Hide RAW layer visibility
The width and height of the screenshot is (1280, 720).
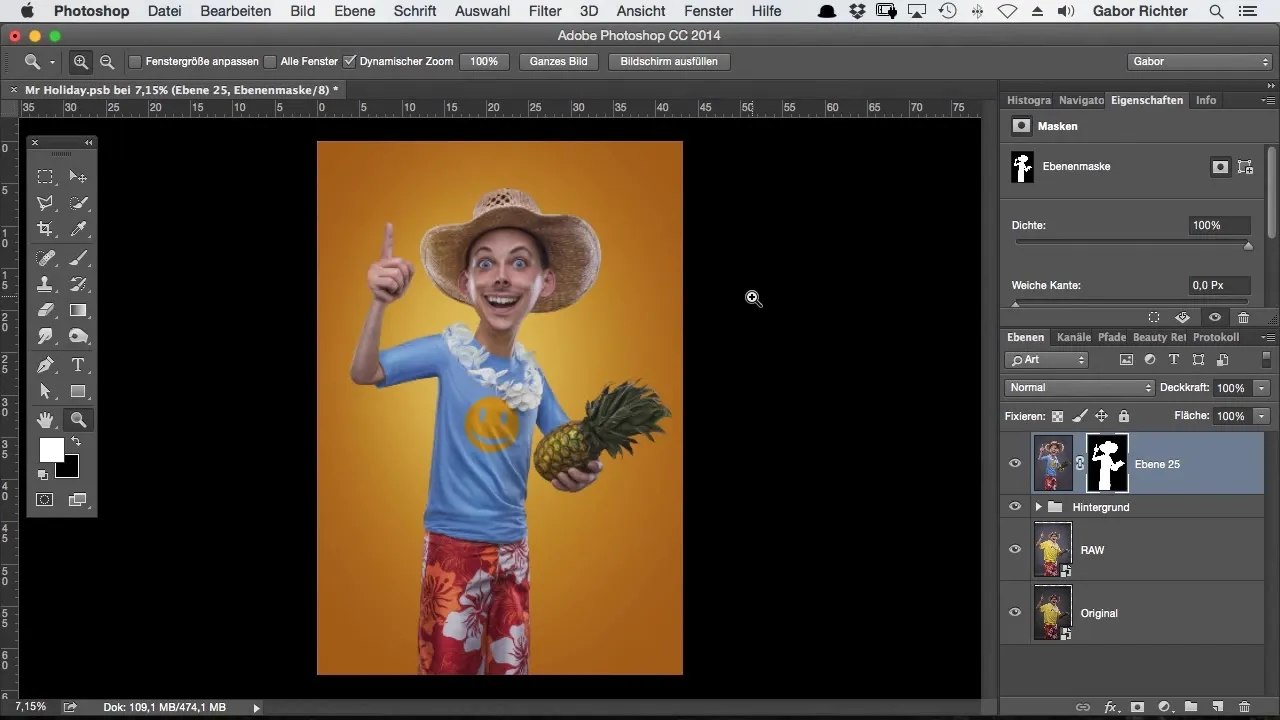pyautogui.click(x=1015, y=550)
